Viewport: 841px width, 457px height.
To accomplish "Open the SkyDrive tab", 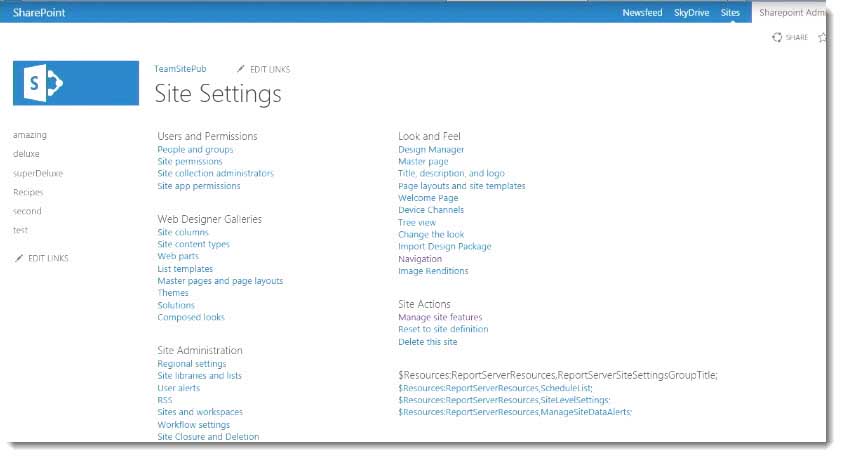I will click(691, 12).
